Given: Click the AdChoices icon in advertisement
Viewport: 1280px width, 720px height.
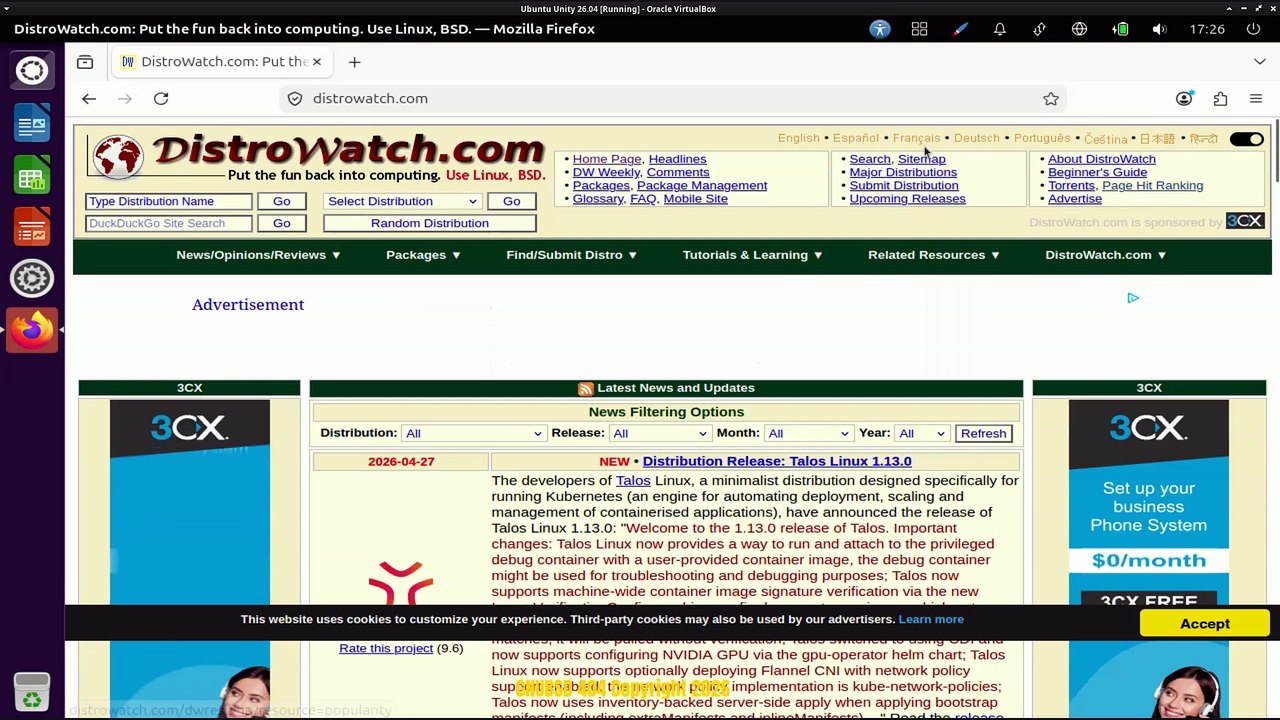Looking at the screenshot, I should (1133, 298).
